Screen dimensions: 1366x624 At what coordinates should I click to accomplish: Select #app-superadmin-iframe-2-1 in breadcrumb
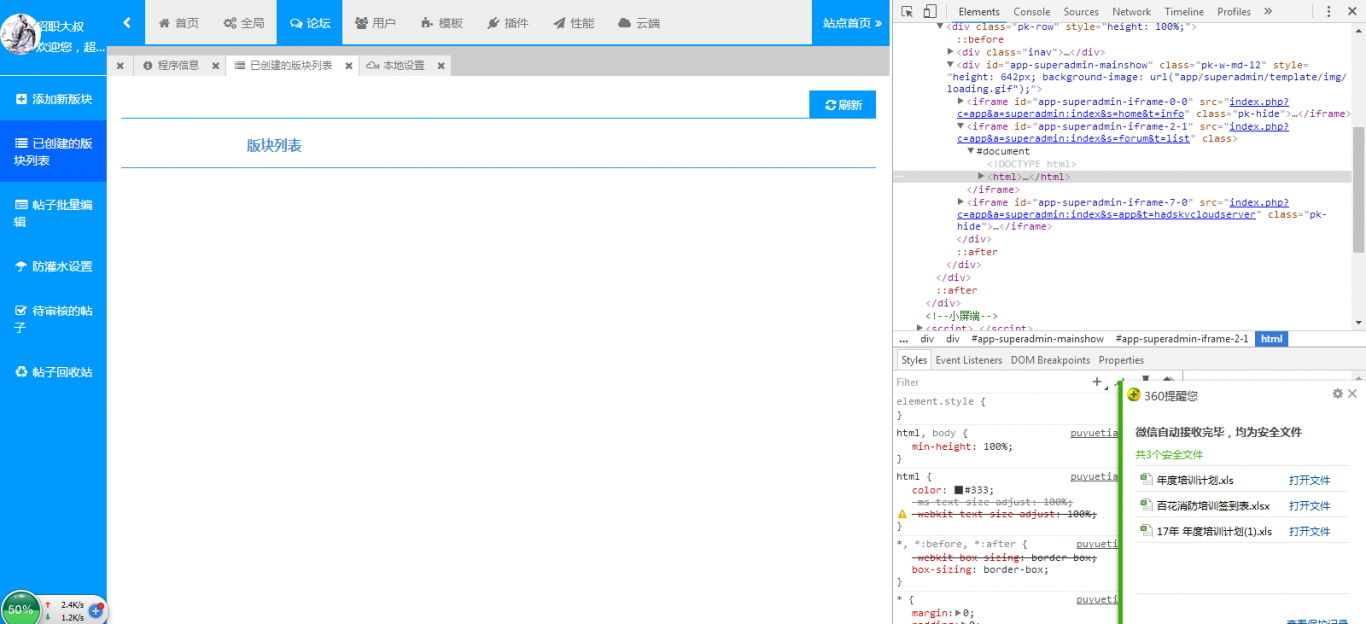tap(1181, 339)
